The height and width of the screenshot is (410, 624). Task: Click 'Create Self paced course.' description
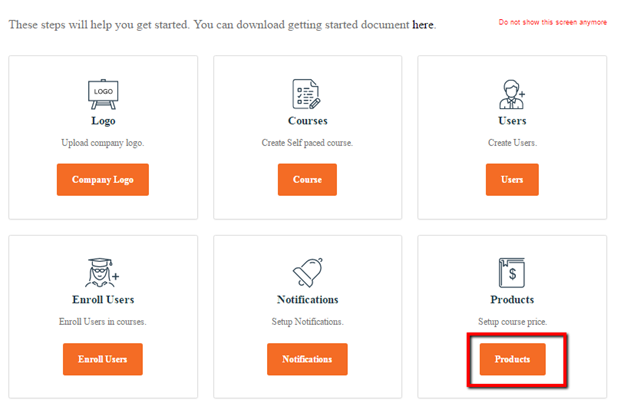[x=307, y=143]
